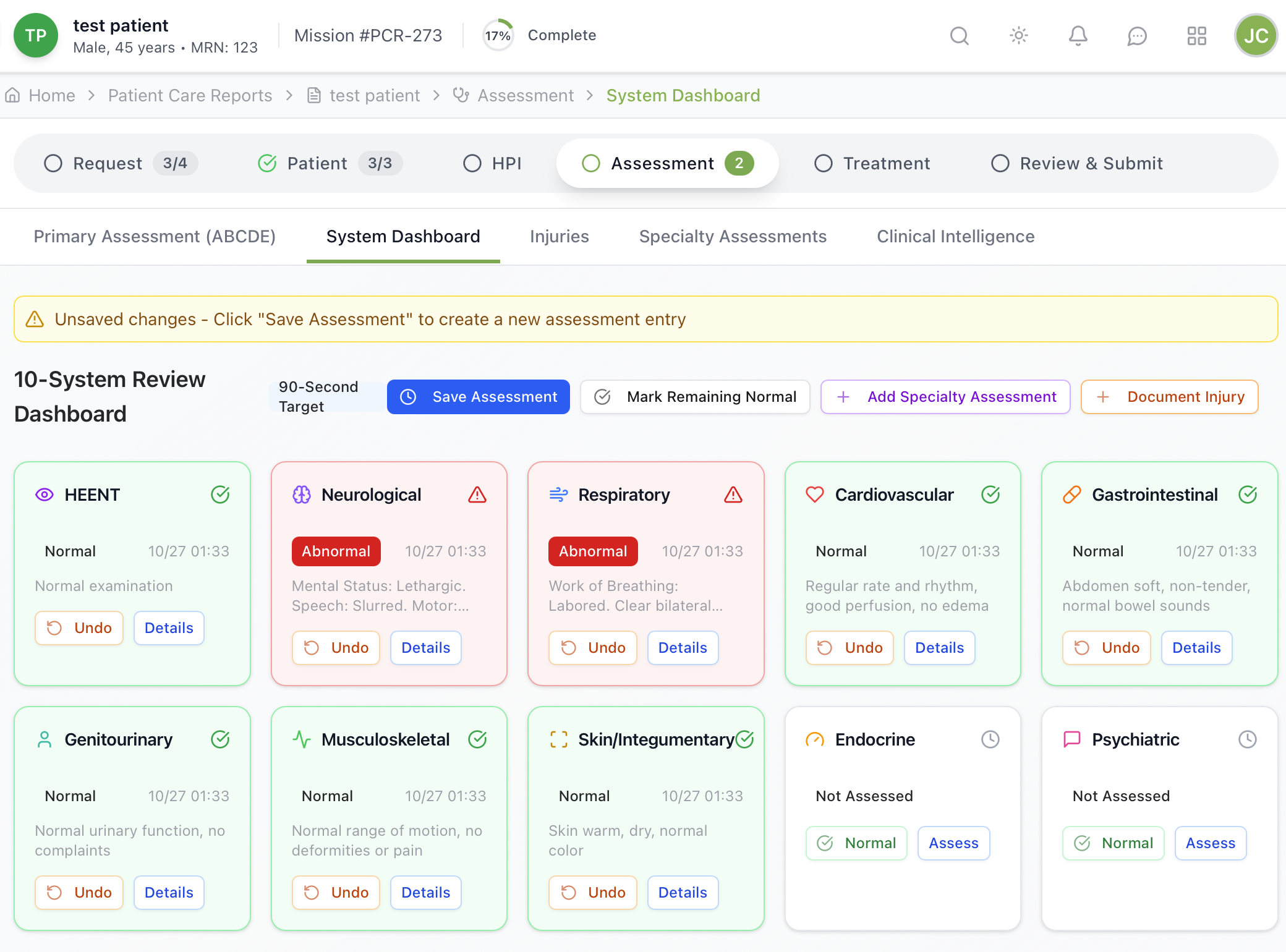
Task: Undo the Cardiovascular assessment
Action: click(850, 648)
